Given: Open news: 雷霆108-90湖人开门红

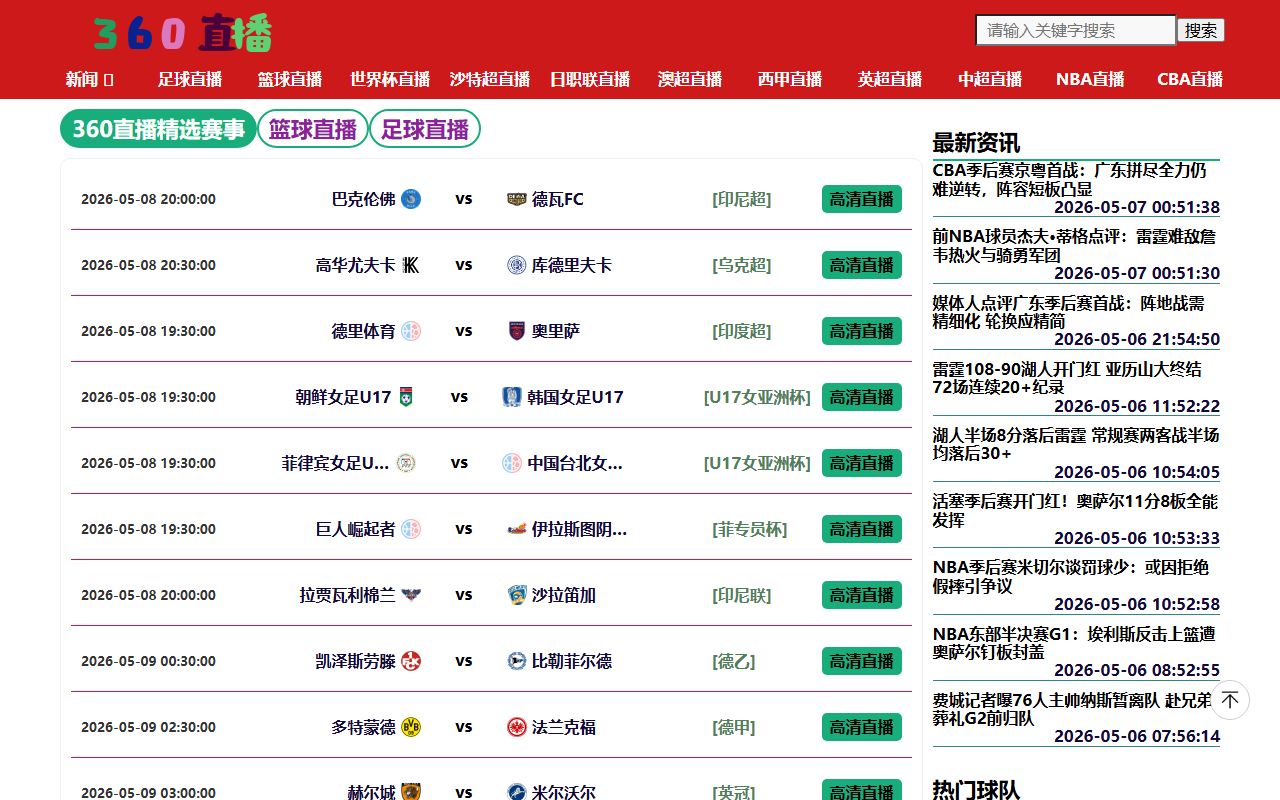Looking at the screenshot, I should [x=1068, y=378].
